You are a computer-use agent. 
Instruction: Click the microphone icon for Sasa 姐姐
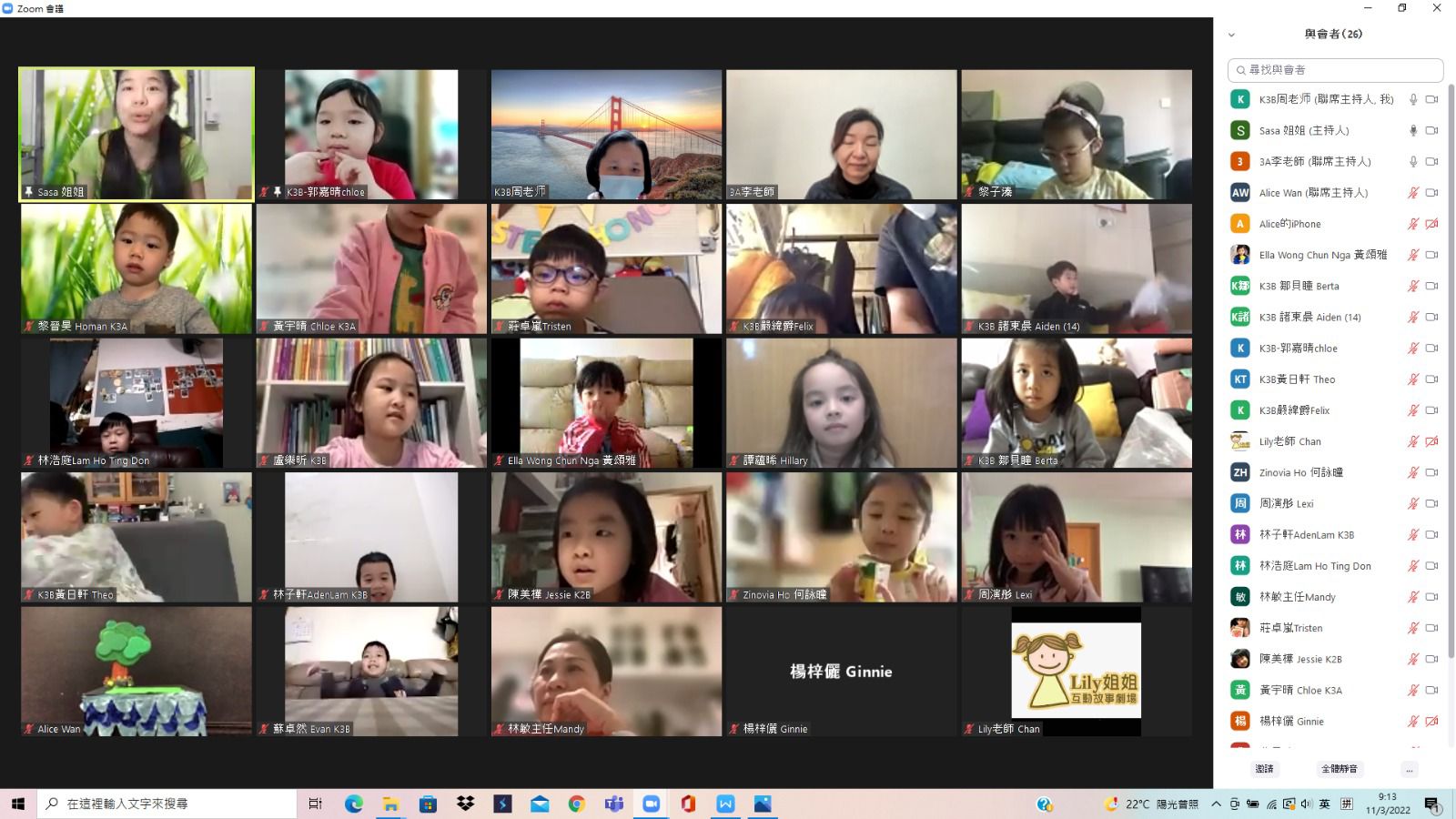tap(1413, 130)
